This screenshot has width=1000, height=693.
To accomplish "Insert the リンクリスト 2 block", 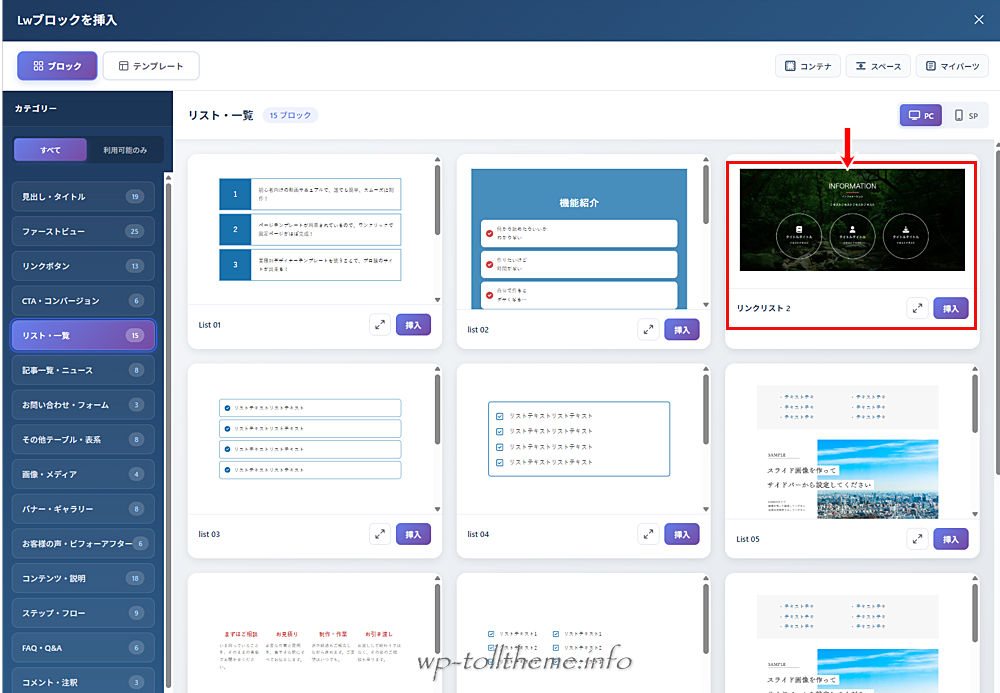I will click(951, 308).
